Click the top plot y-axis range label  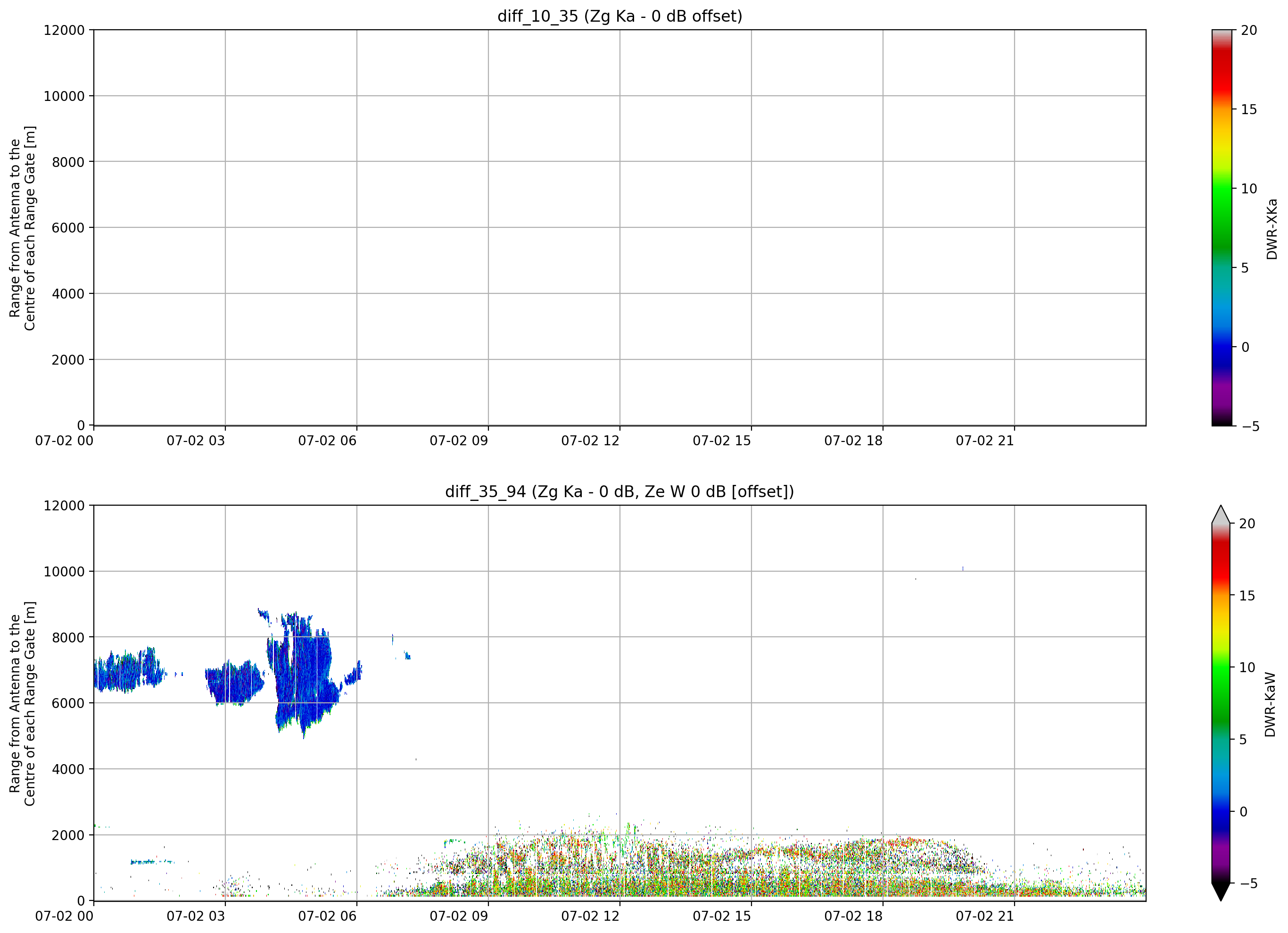22,228
